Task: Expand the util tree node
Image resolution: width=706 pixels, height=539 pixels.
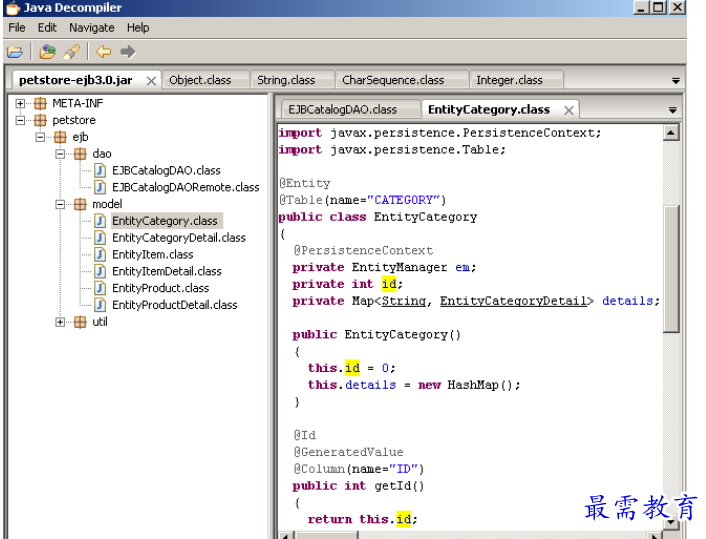Action: coord(60,322)
